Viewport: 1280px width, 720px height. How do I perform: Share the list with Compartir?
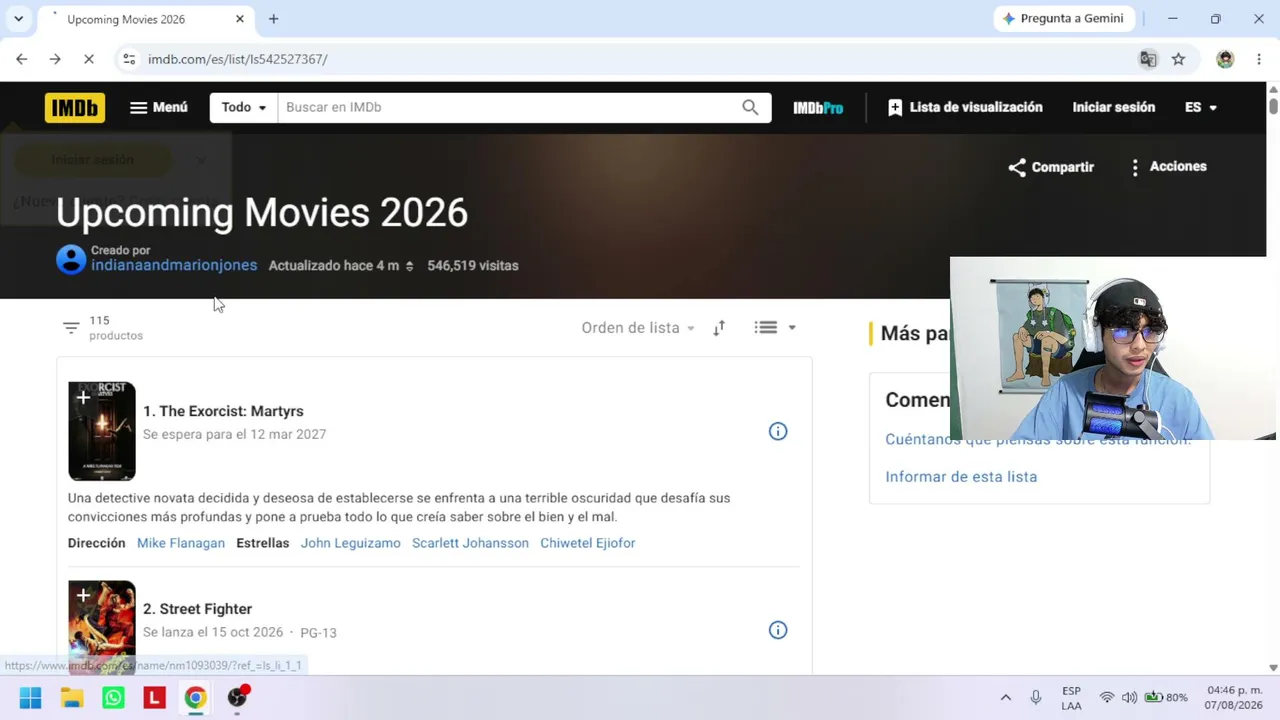tap(1051, 167)
